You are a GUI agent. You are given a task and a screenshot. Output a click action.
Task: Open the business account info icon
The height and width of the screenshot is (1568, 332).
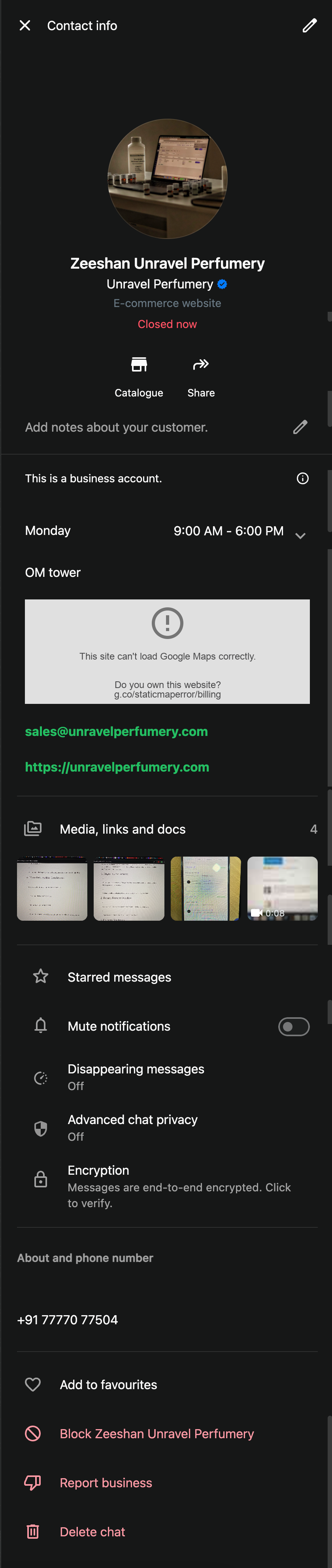tap(302, 478)
